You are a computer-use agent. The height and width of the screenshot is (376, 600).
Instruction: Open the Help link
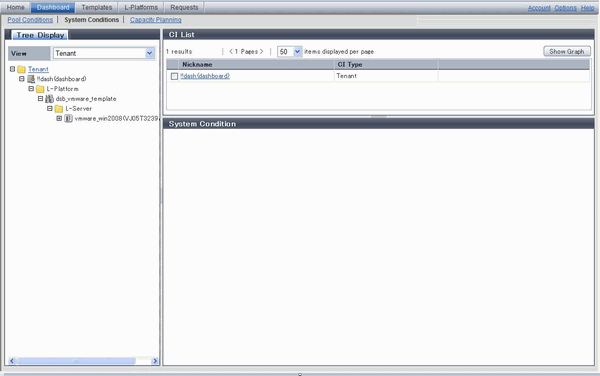(x=588, y=8)
